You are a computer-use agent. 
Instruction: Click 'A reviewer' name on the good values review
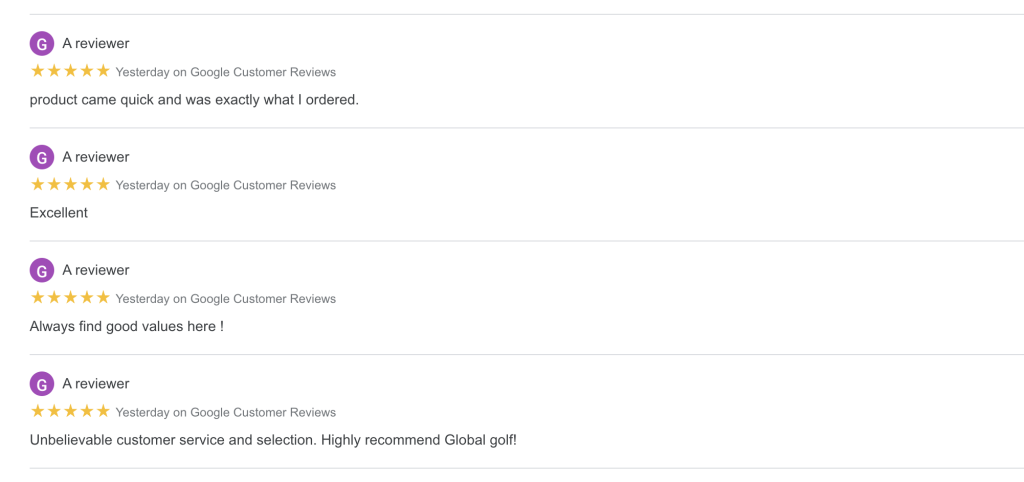[96, 270]
